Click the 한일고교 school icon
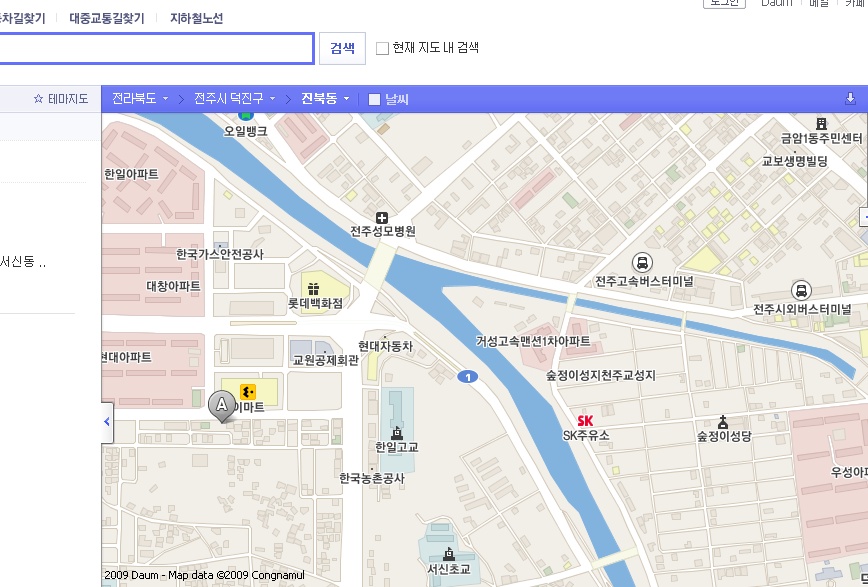The image size is (868, 587). pyautogui.click(x=397, y=432)
